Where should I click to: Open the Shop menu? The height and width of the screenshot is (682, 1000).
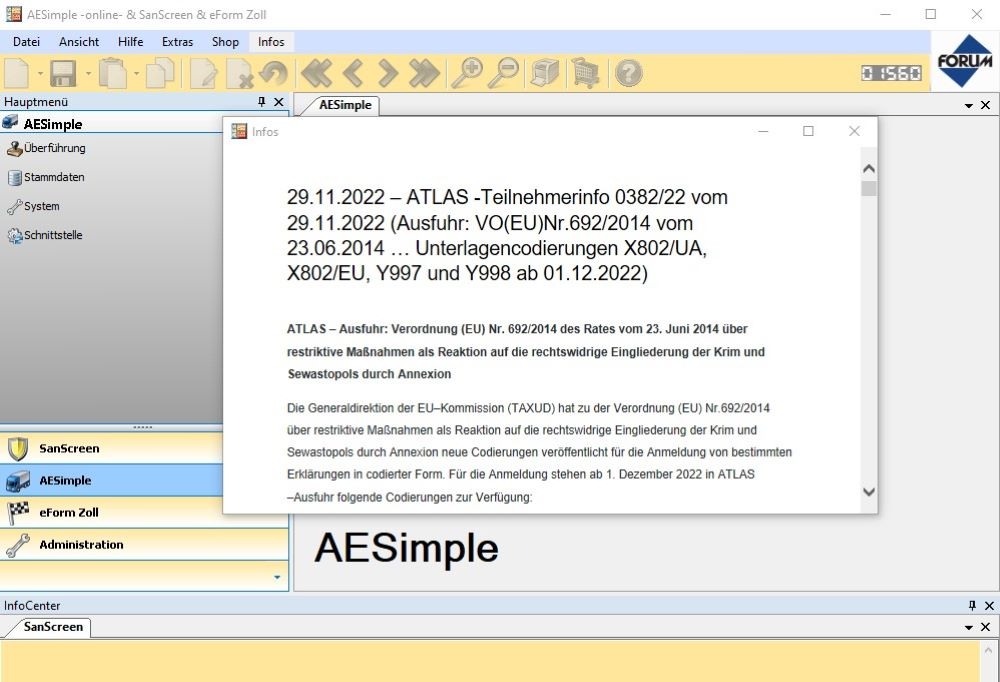[x=225, y=41]
